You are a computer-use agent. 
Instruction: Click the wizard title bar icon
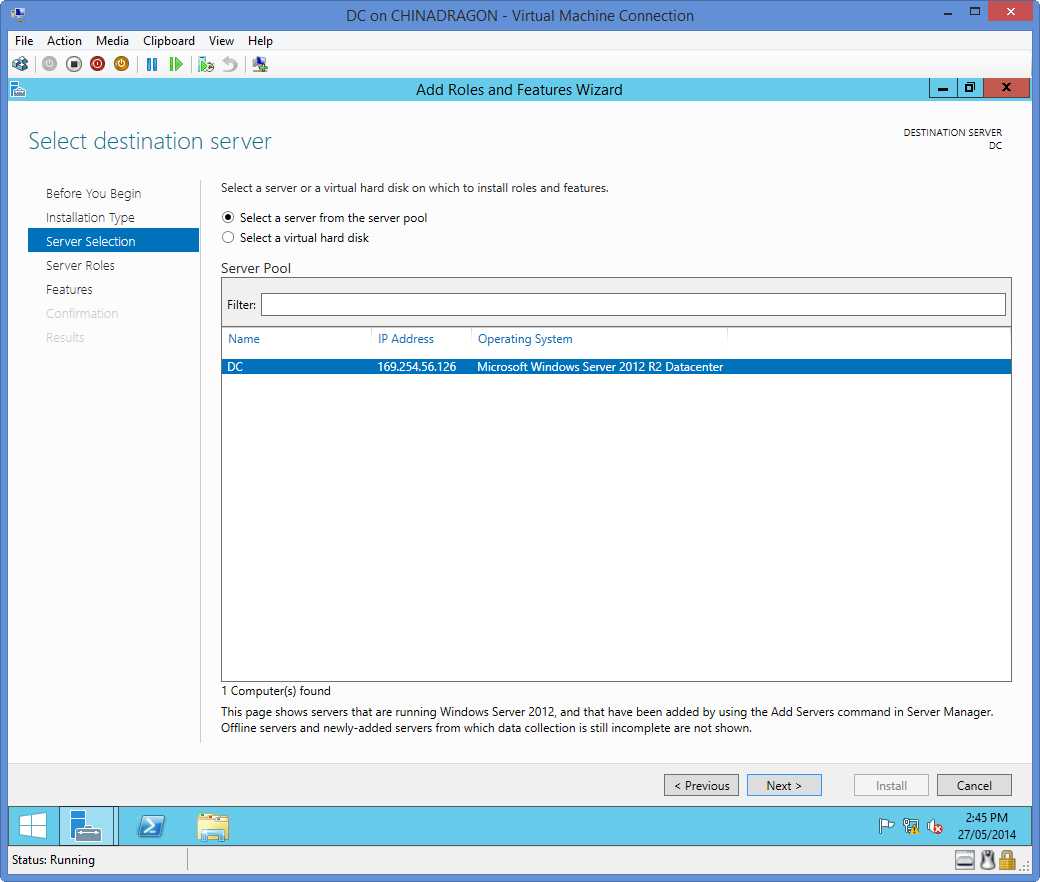click(x=18, y=90)
